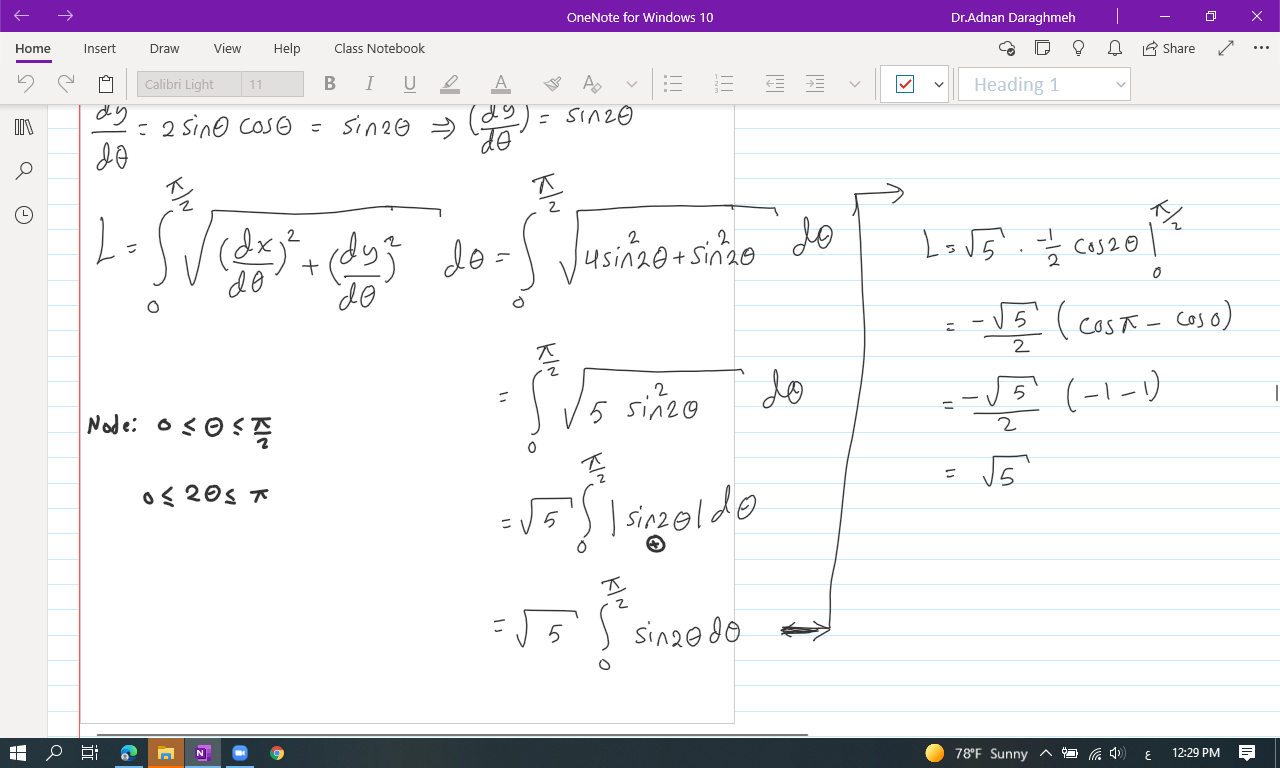Open the tags dropdown arrow
Image resolution: width=1280 pixels, height=768 pixels.
coord(939,85)
